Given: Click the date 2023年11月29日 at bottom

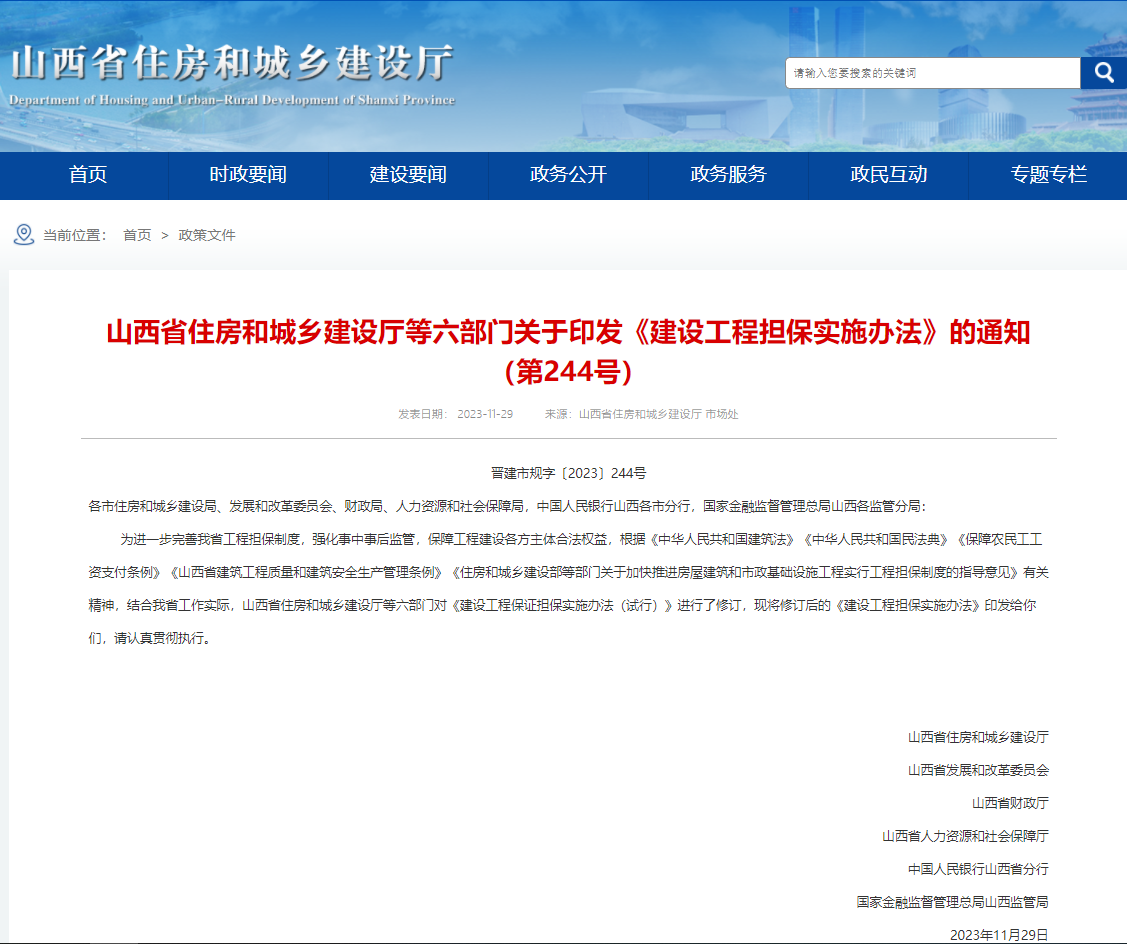Looking at the screenshot, I should click(1001, 932).
